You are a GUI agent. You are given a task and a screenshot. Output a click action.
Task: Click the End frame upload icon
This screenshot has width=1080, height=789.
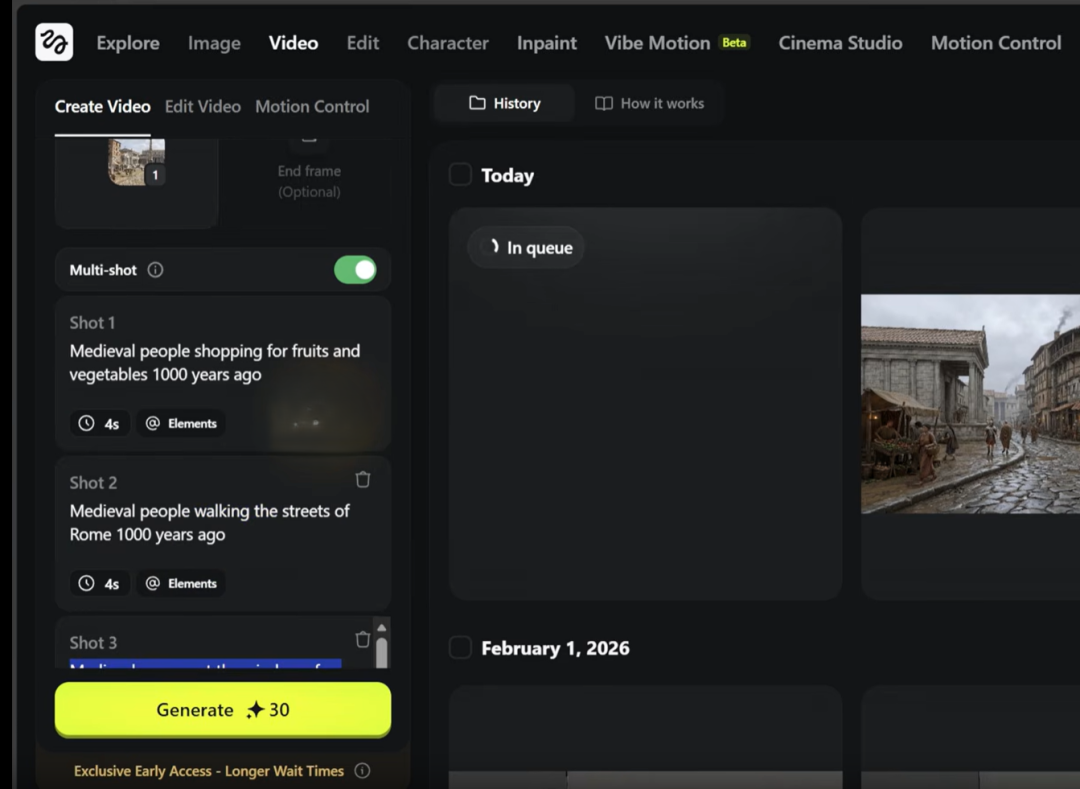(309, 142)
